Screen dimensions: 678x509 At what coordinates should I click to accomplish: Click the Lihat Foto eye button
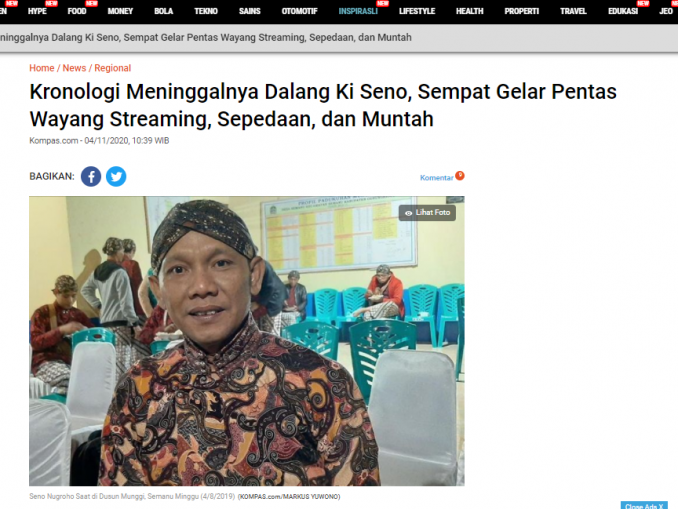427,213
